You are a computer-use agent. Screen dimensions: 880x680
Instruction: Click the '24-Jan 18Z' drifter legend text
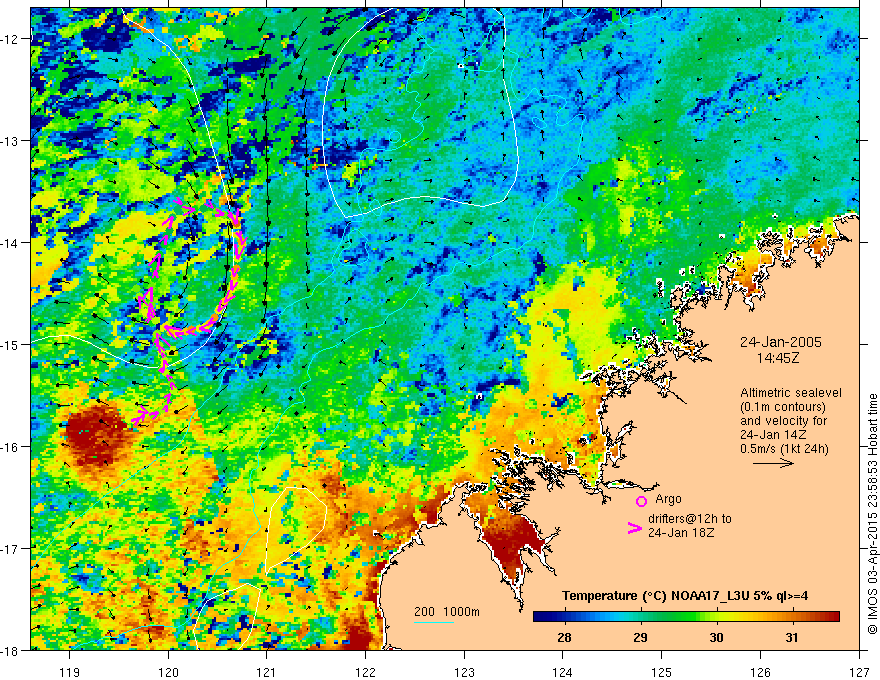coord(681,532)
